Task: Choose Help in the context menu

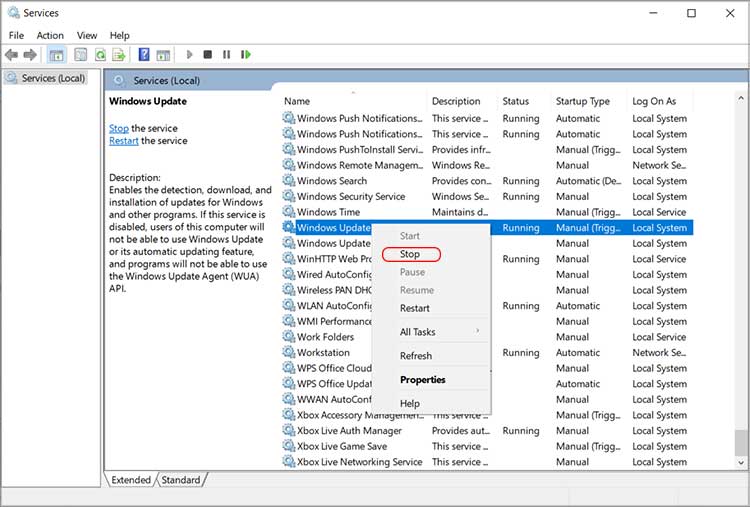Action: pyautogui.click(x=410, y=403)
